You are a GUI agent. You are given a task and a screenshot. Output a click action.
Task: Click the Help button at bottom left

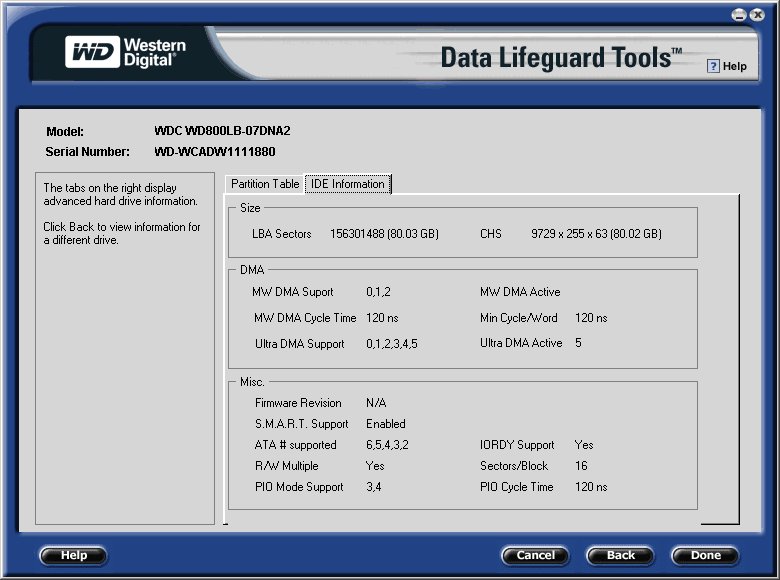tap(73, 556)
